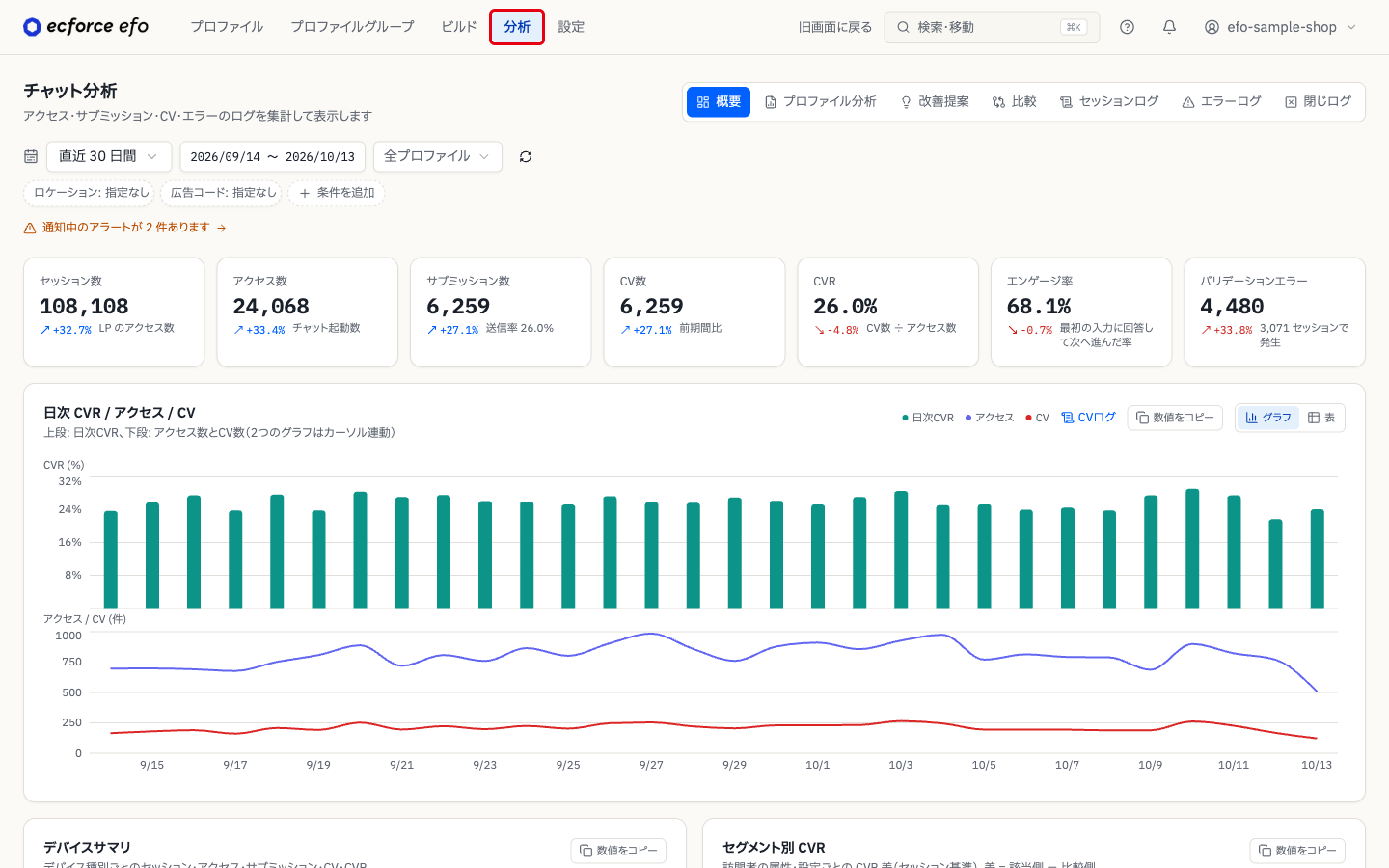Click the CVR 26.0% metric card
The image size is (1389, 868).
tap(887, 312)
